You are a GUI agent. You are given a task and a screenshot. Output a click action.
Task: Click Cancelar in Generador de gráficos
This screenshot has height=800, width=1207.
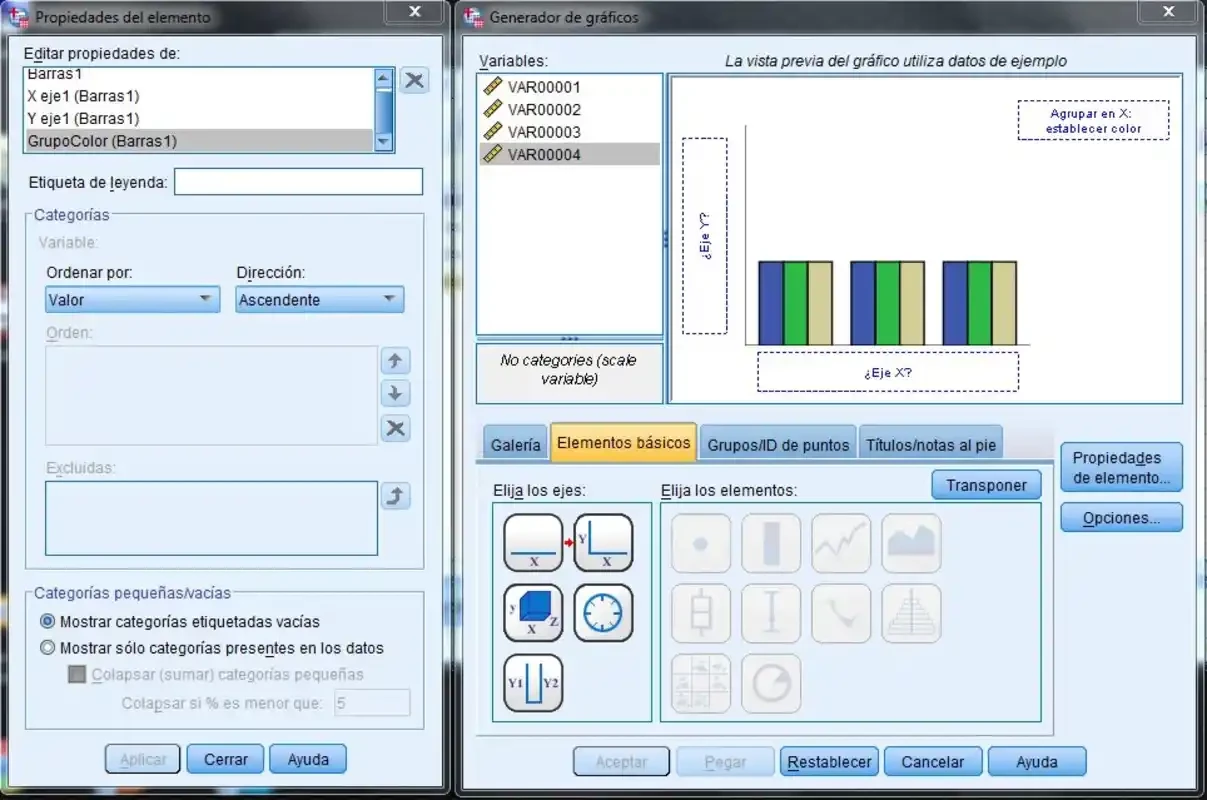(933, 762)
